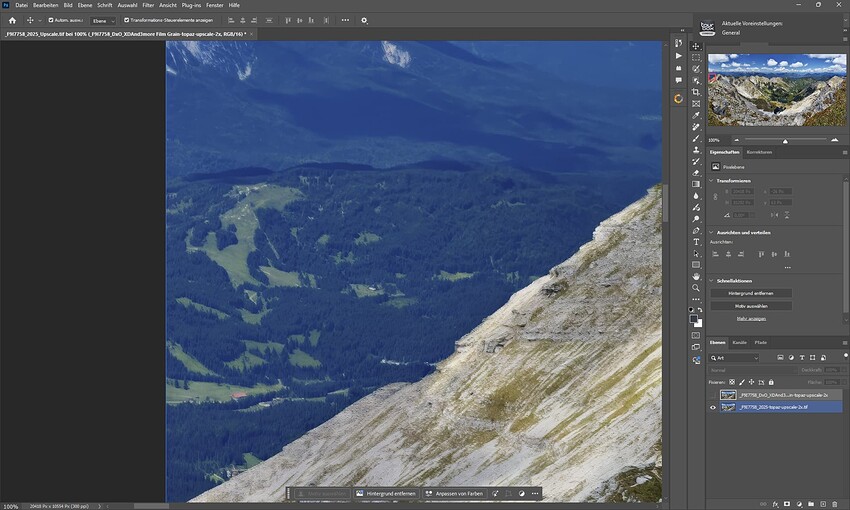Select the Crop tool
The image size is (850, 510).
(x=696, y=92)
